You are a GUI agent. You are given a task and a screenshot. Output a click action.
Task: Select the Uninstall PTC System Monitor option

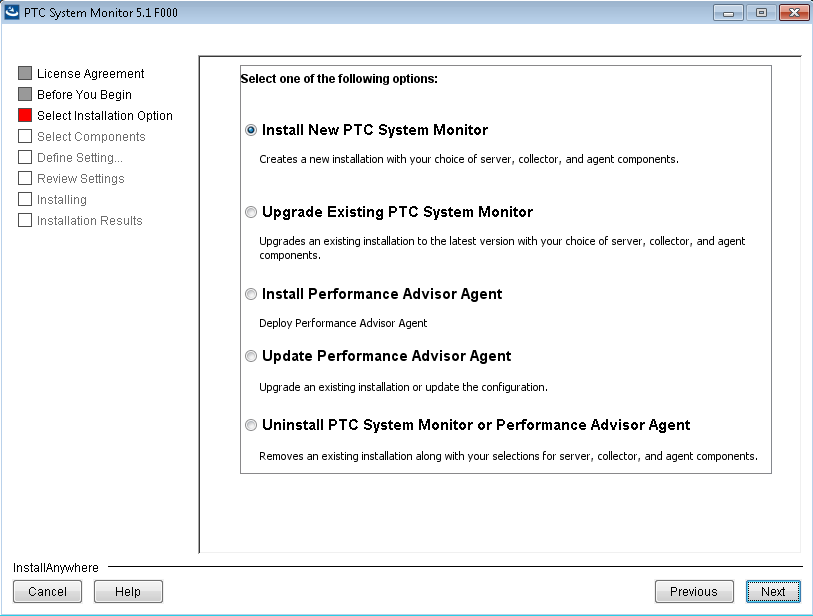pos(250,424)
